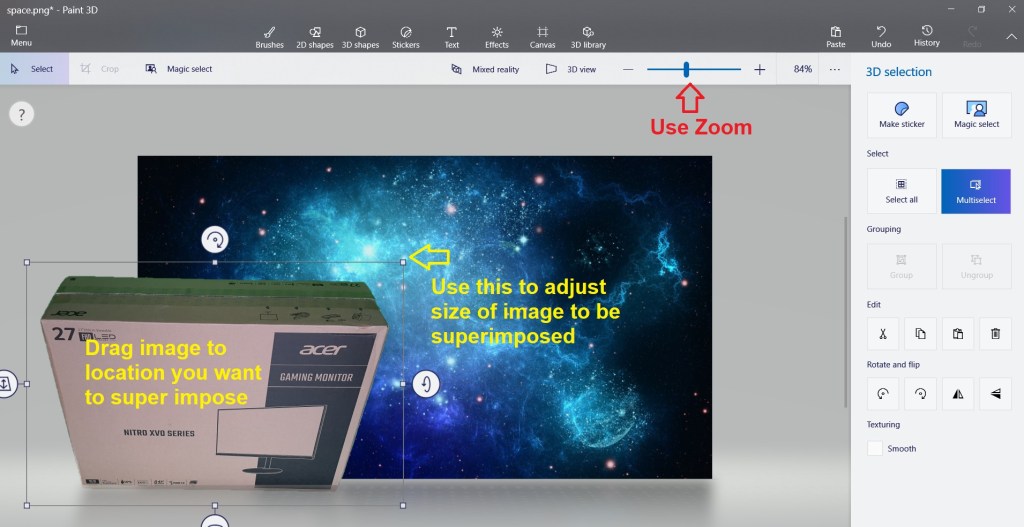Open the three-dot more options menu

coord(835,69)
